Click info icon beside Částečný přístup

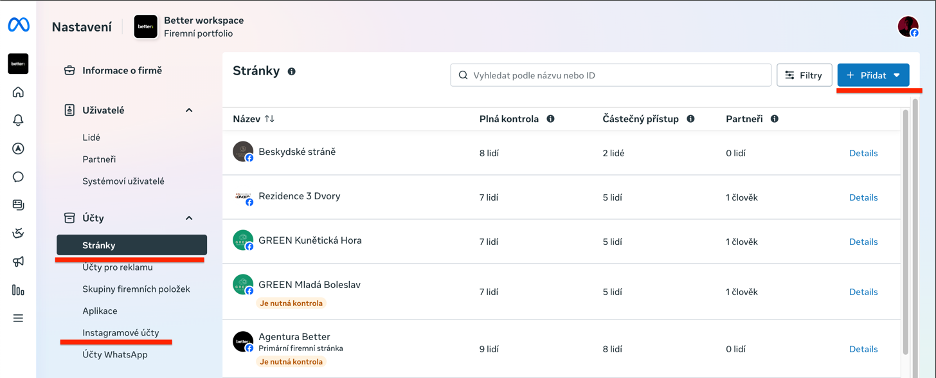[690, 119]
